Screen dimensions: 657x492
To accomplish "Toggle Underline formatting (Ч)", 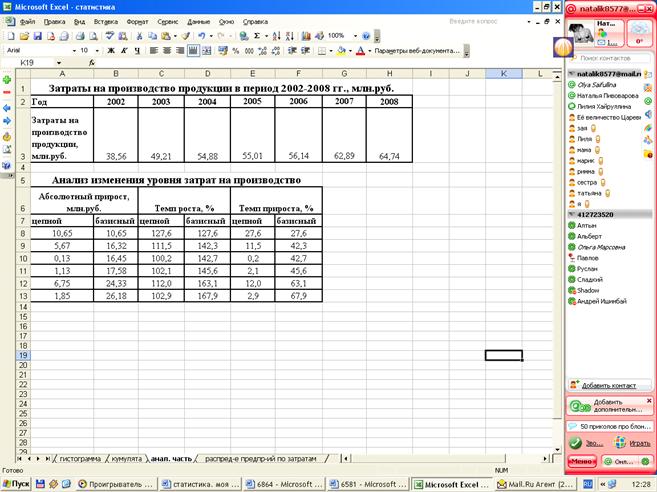I will point(137,49).
